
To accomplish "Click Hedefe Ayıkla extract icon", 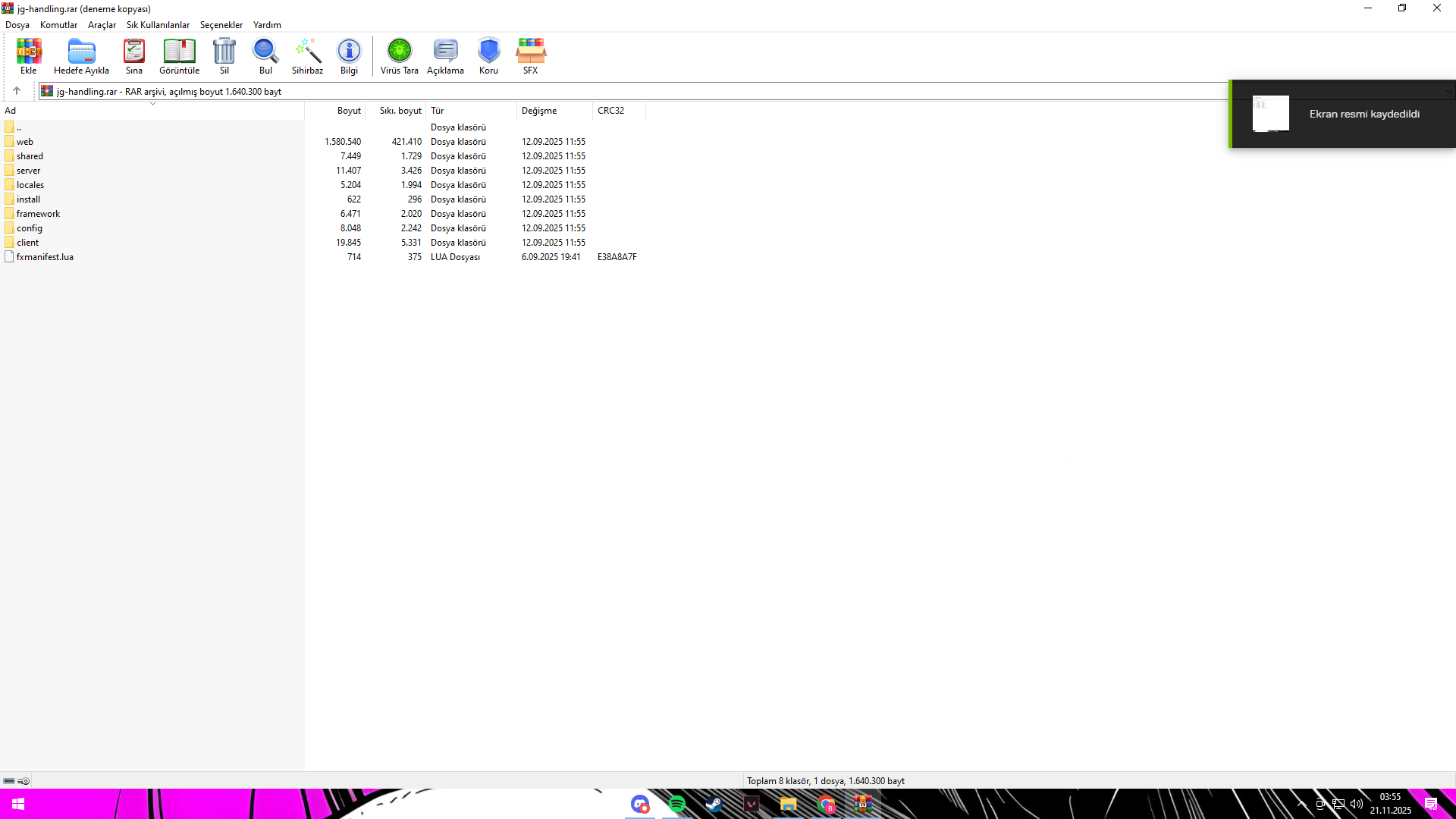I will pos(81,56).
